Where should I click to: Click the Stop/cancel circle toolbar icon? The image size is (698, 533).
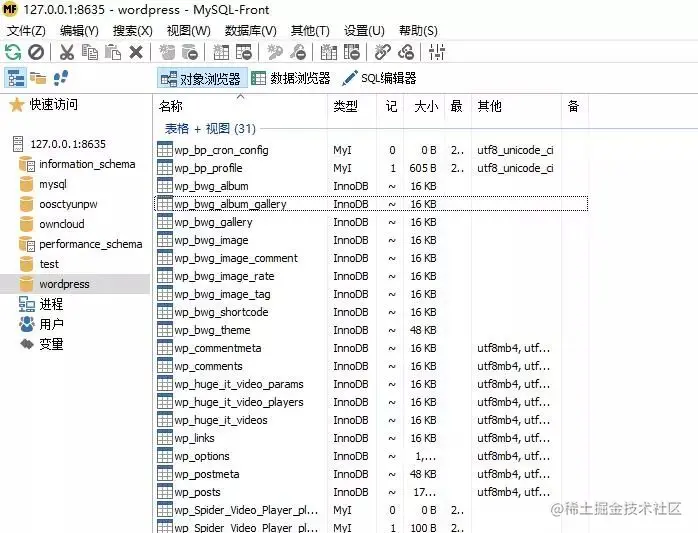coord(36,52)
